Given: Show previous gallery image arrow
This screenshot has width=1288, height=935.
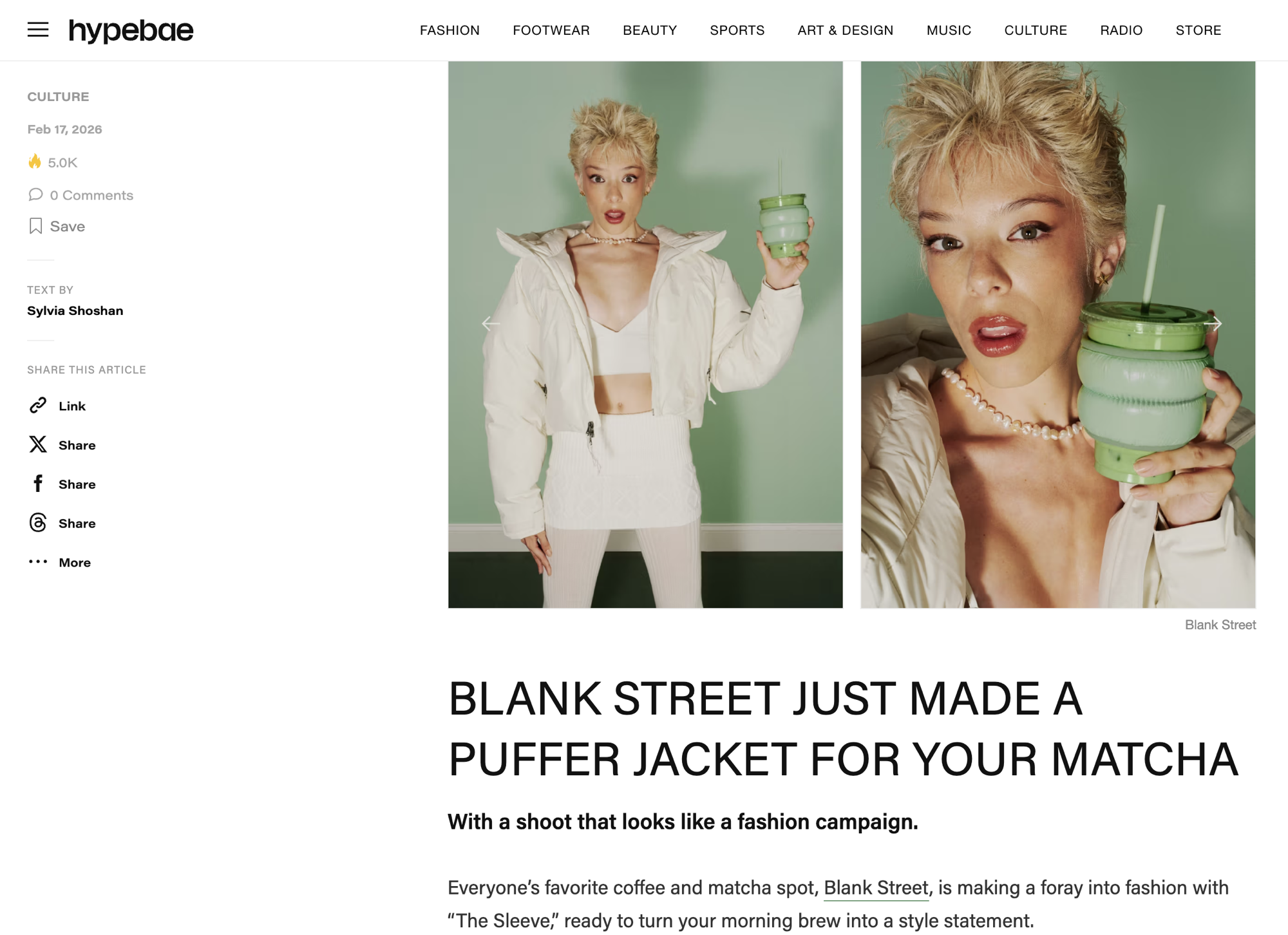Looking at the screenshot, I should point(491,323).
